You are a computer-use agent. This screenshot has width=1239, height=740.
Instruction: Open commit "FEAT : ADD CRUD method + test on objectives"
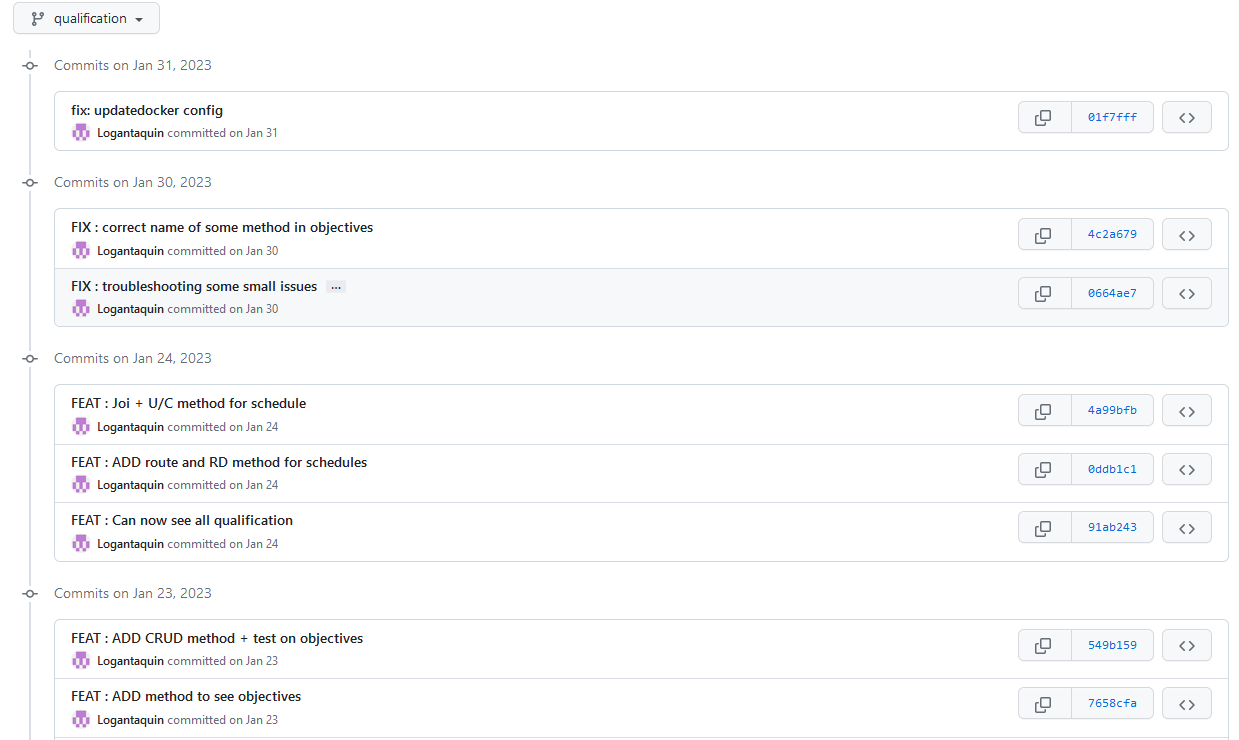(x=217, y=638)
